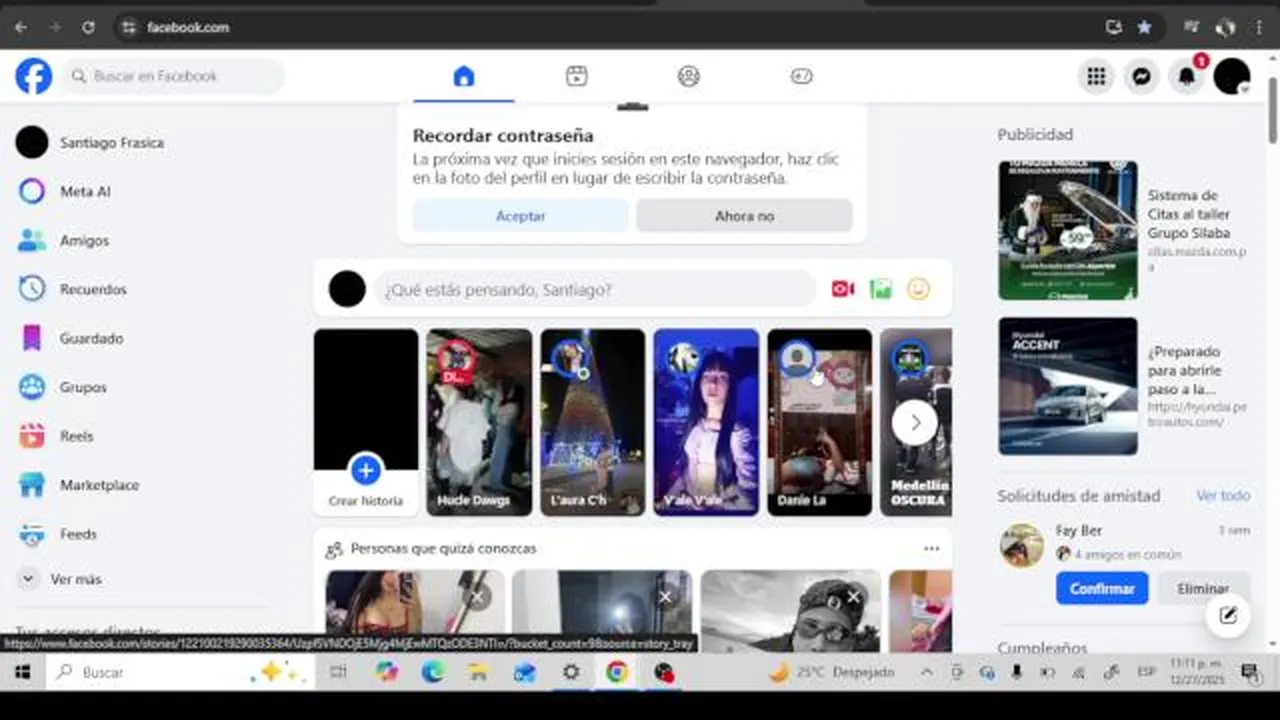The width and height of the screenshot is (1280, 720).
Task: Open the Messenger icon
Action: tap(1141, 76)
